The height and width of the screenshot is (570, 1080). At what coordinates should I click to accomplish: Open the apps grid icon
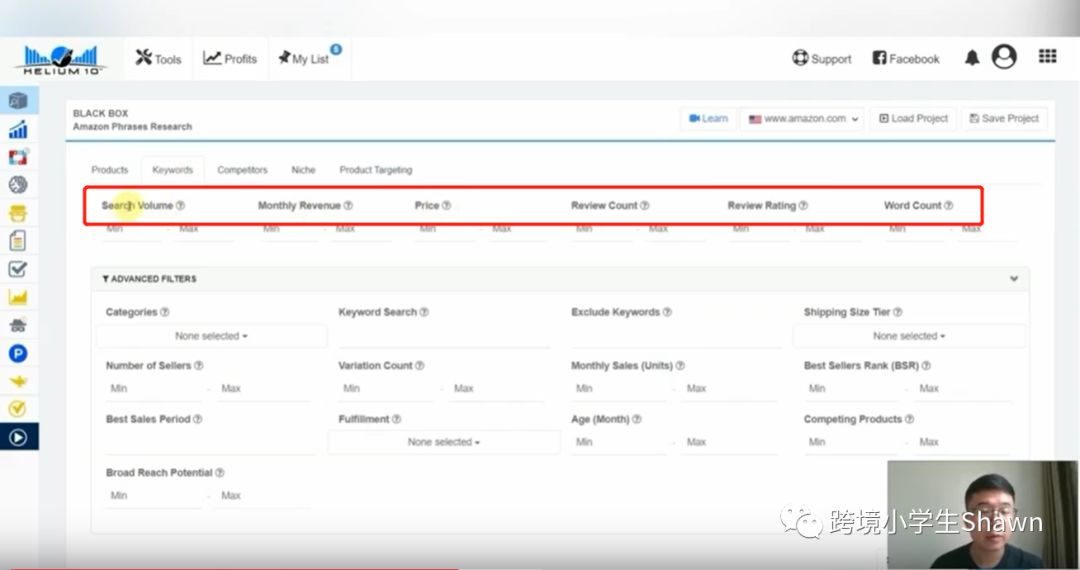coord(1048,56)
